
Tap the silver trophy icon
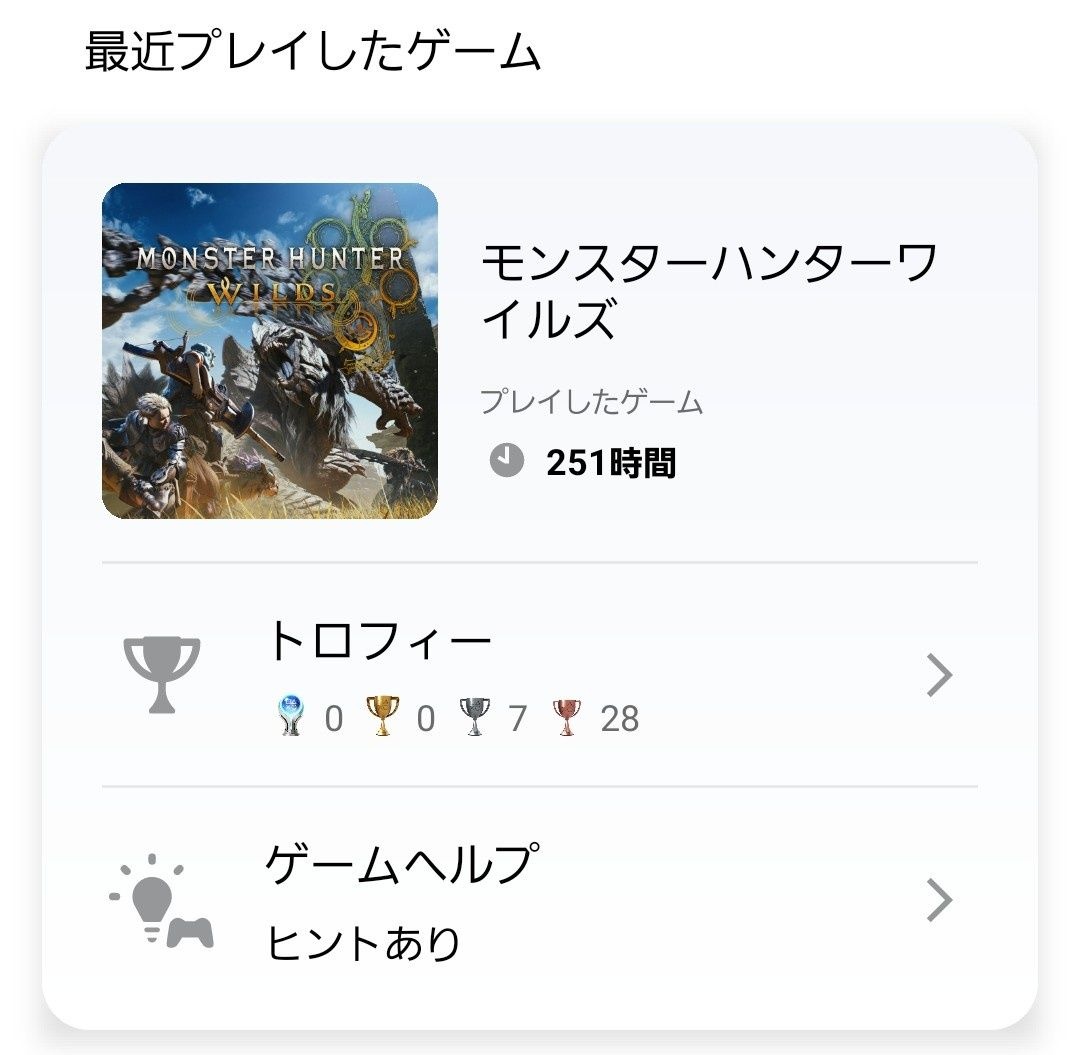coord(475,717)
